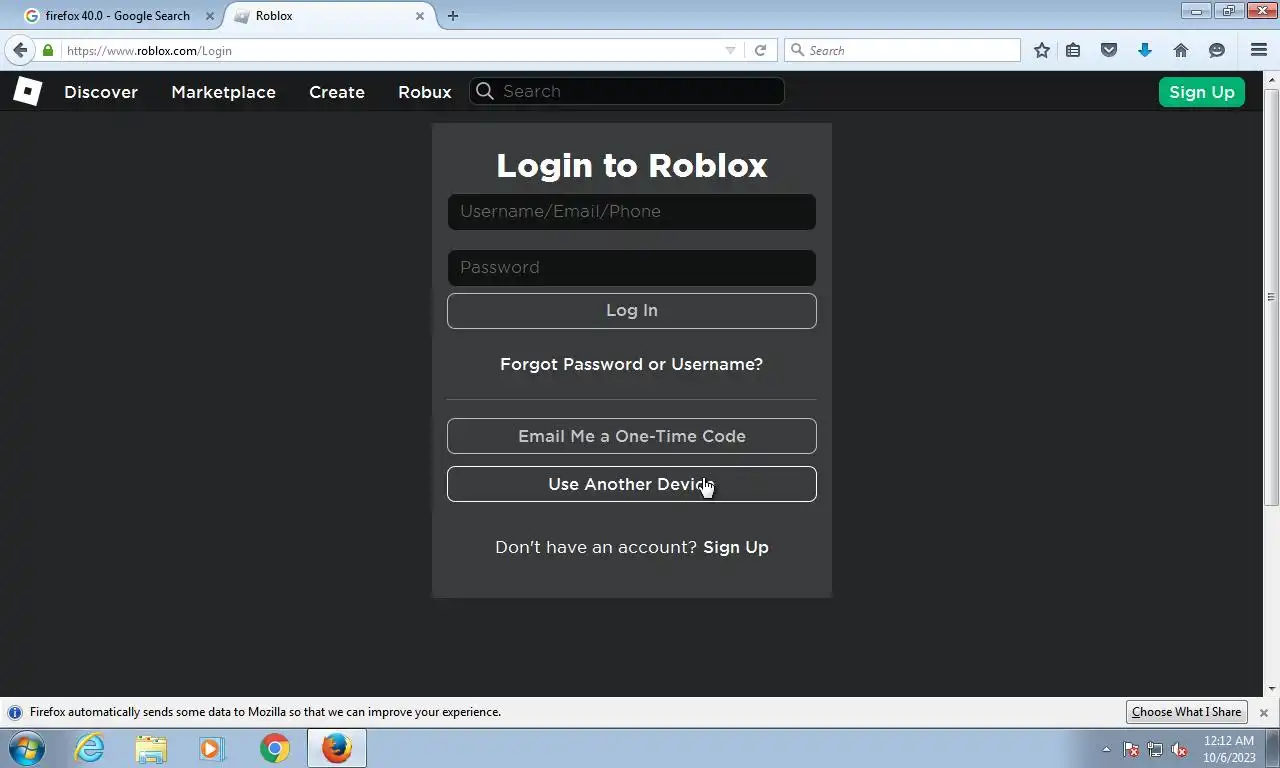This screenshot has width=1280, height=768.
Task: Show hidden system tray icons
Action: [x=1106, y=749]
